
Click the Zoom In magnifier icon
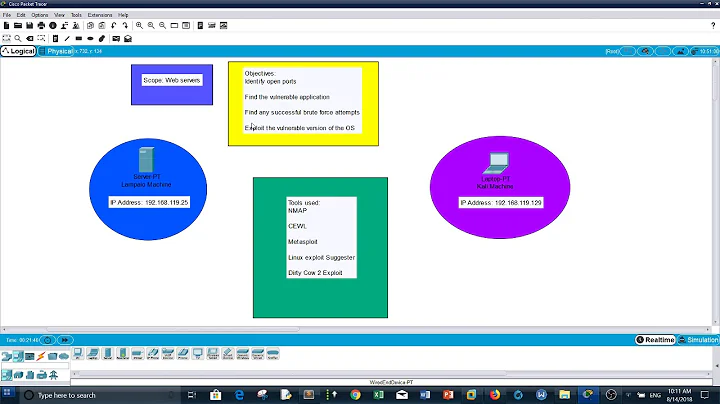[139, 26]
